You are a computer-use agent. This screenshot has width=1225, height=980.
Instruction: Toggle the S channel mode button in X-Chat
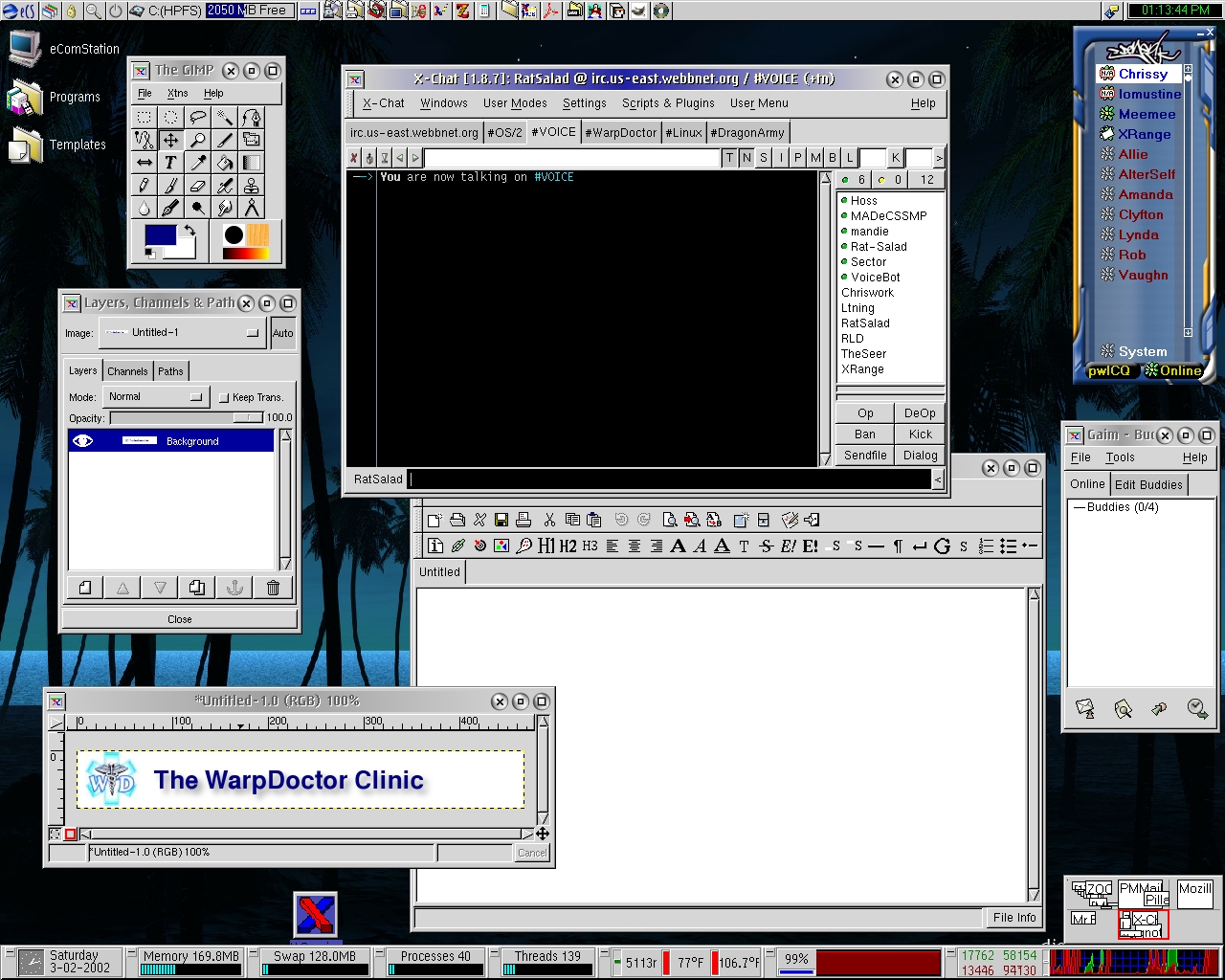(764, 158)
